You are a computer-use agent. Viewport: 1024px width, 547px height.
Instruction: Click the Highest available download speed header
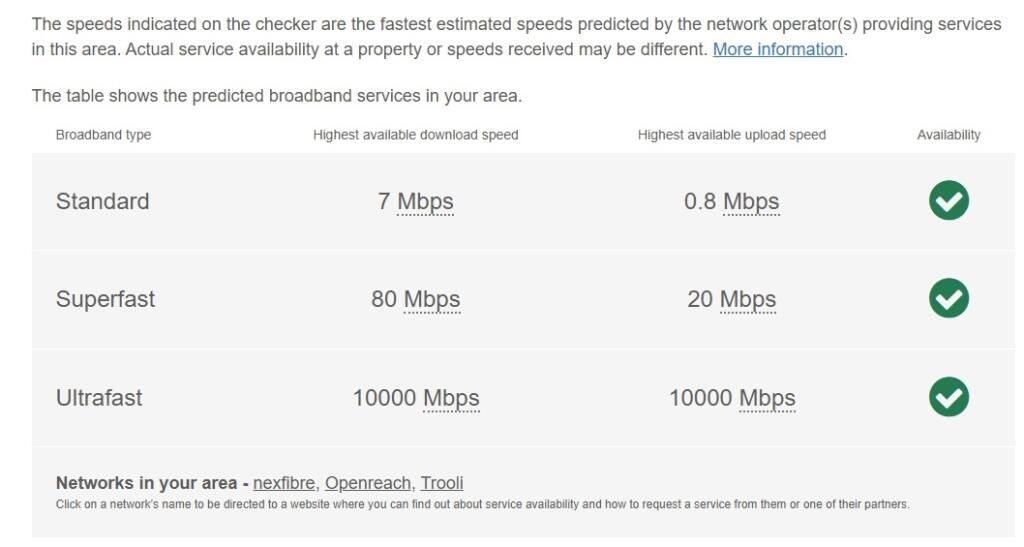pos(415,134)
